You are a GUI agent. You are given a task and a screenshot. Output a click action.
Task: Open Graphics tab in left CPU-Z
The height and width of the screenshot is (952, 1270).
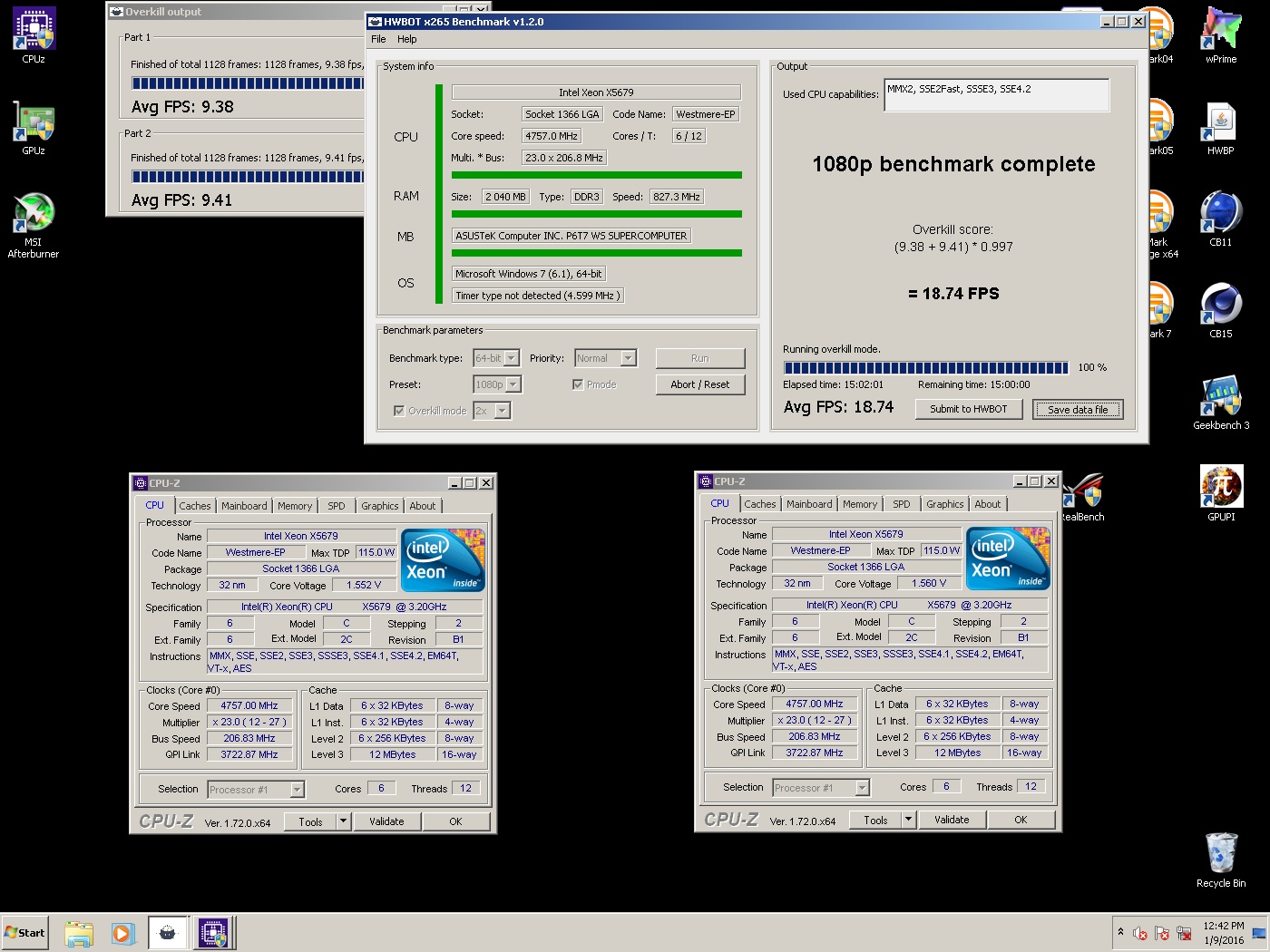(x=379, y=506)
